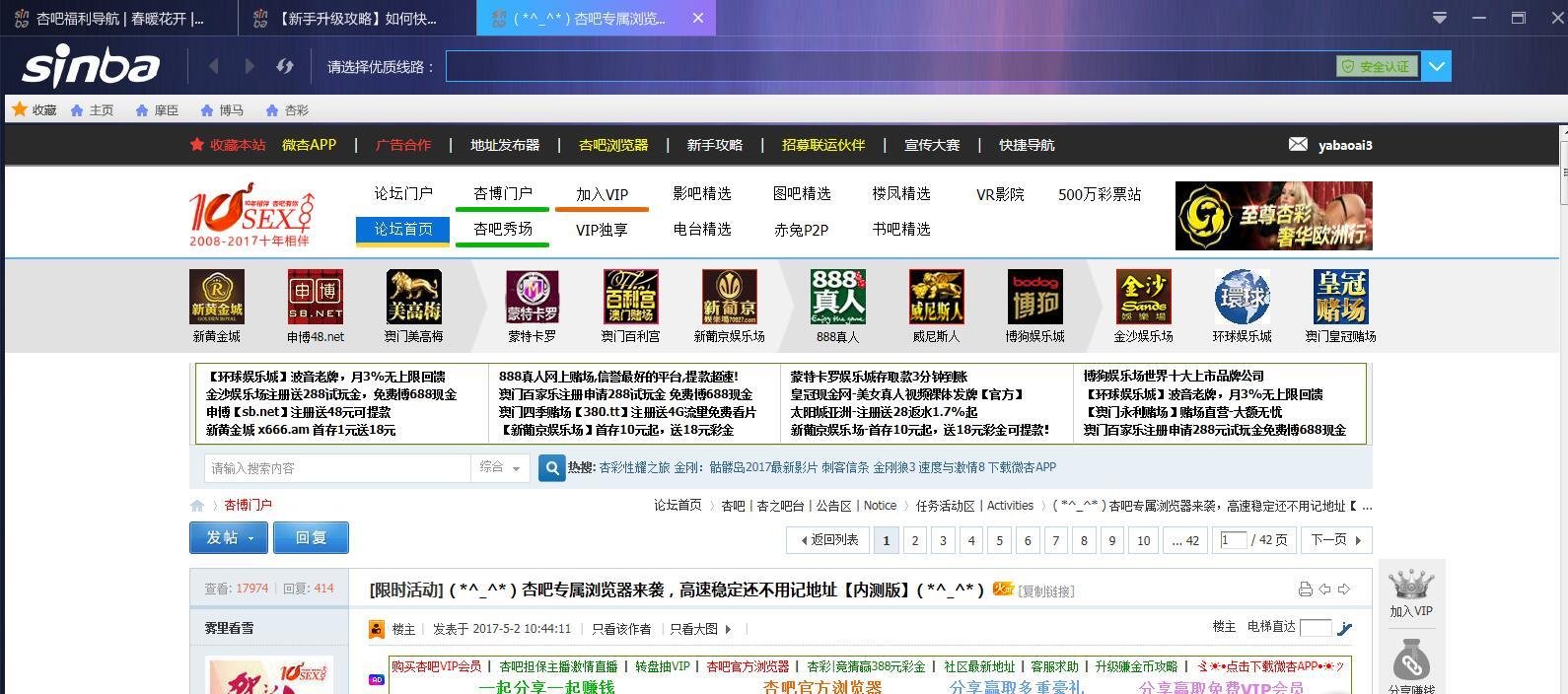Open the 杏彩 bookmark

coord(286,110)
